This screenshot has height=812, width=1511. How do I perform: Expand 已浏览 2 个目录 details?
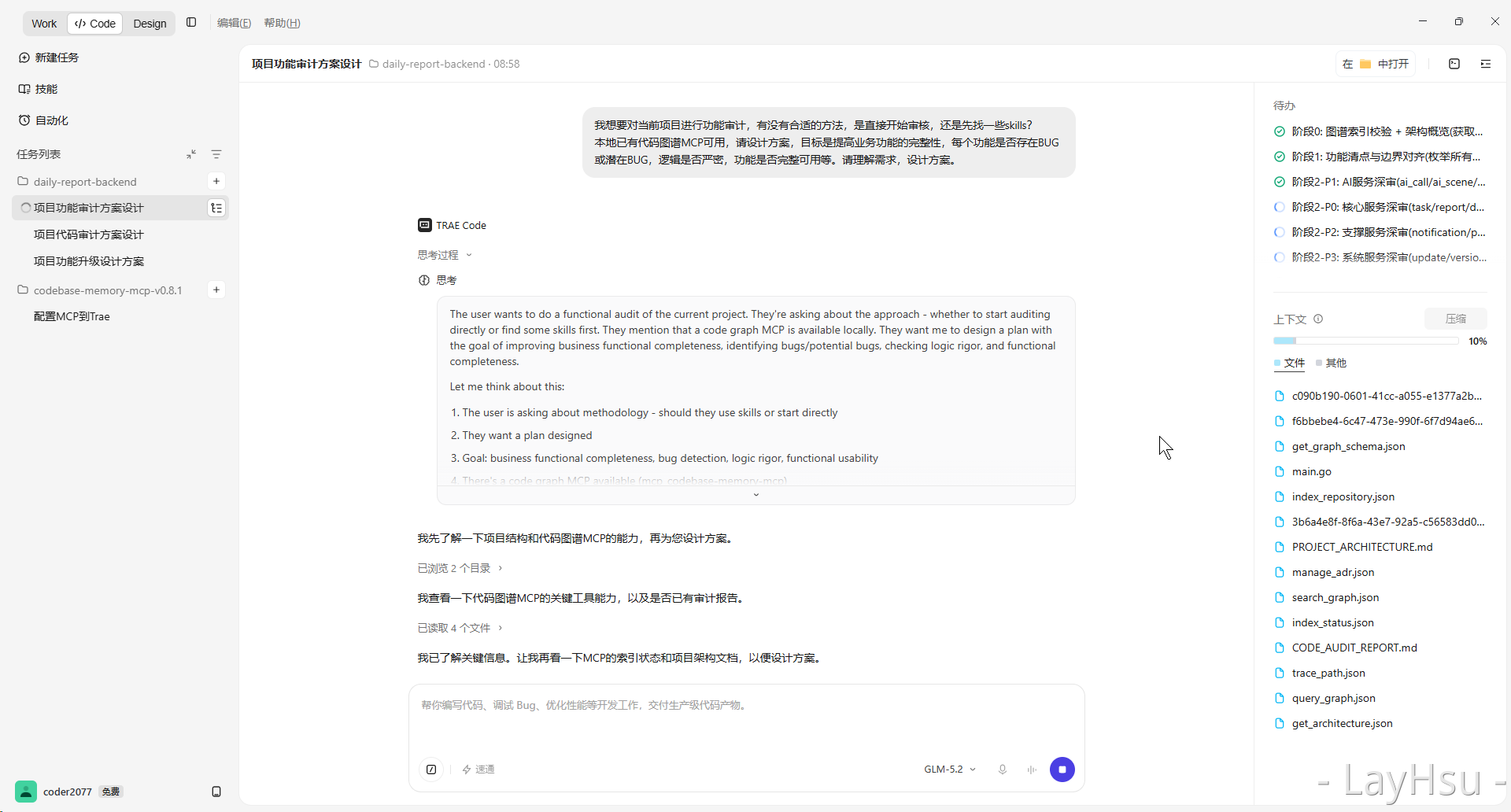[x=460, y=568]
